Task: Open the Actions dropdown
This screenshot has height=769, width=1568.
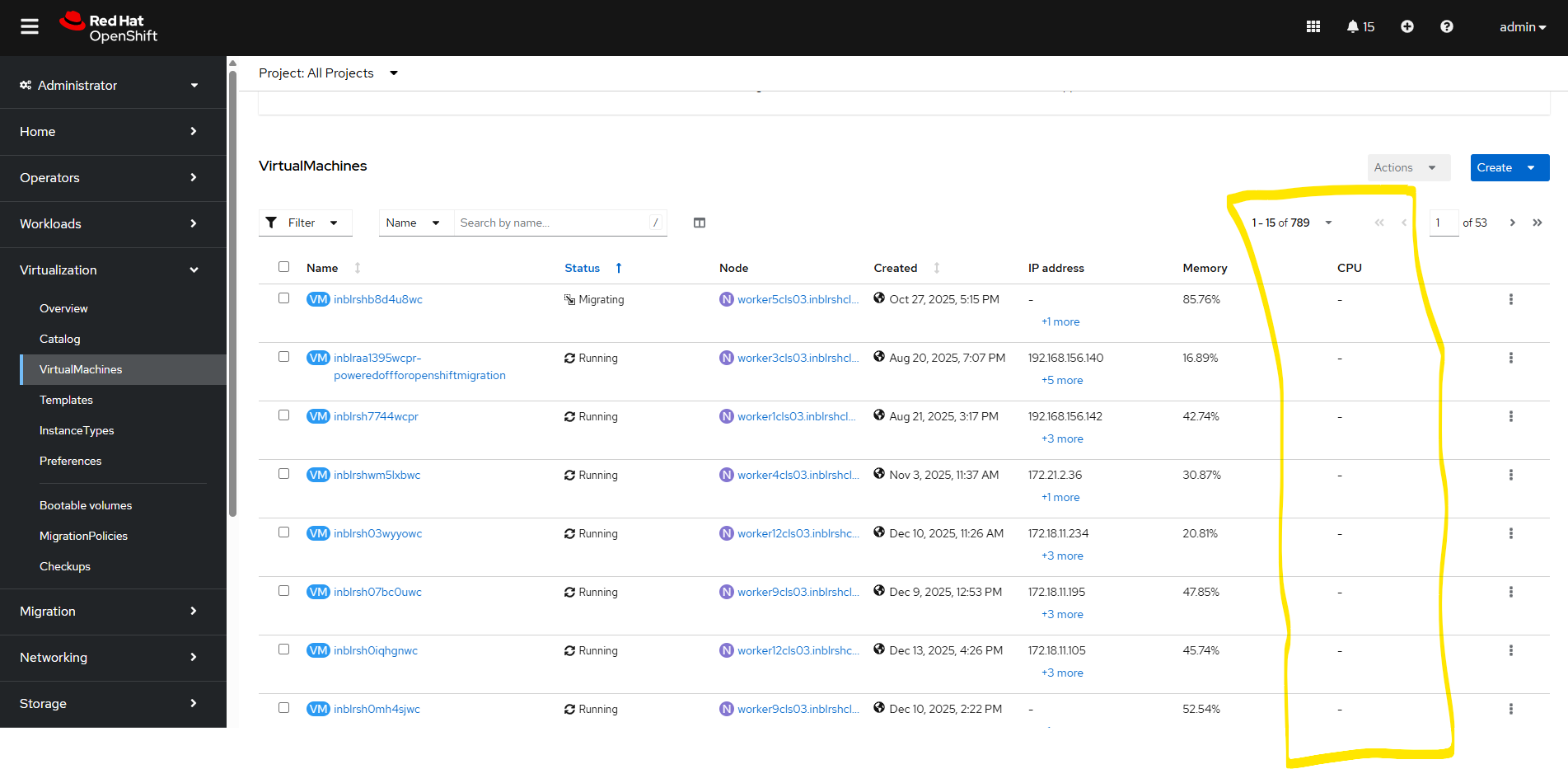Action: pos(1409,167)
